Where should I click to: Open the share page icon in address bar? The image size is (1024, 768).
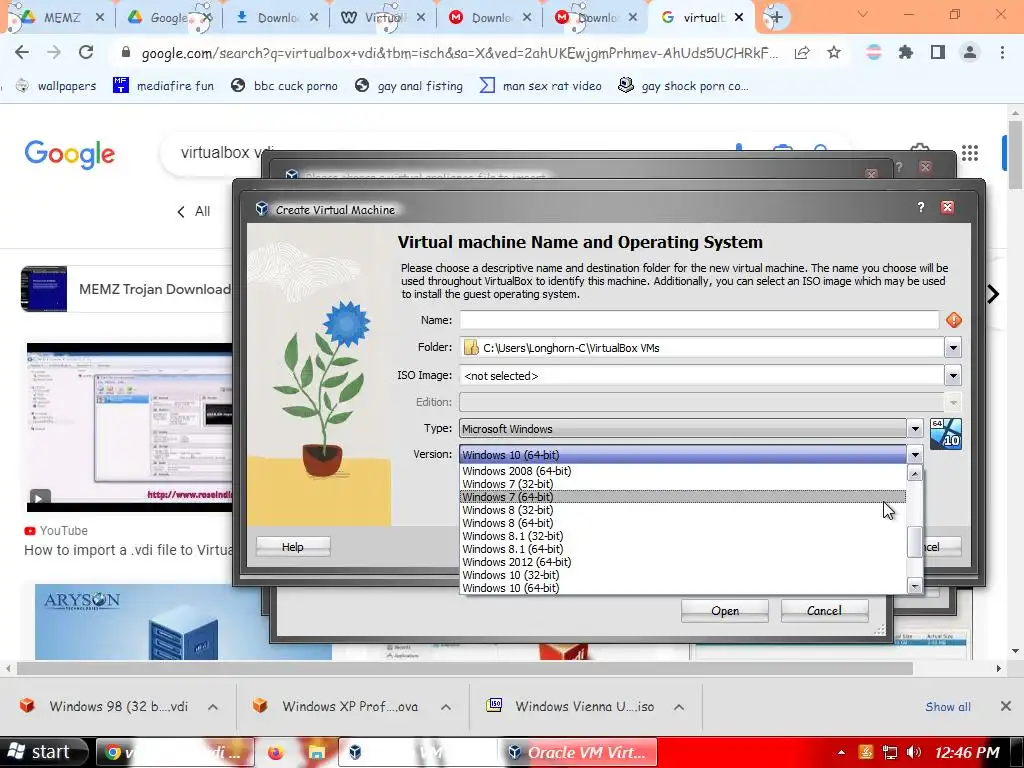[x=802, y=52]
